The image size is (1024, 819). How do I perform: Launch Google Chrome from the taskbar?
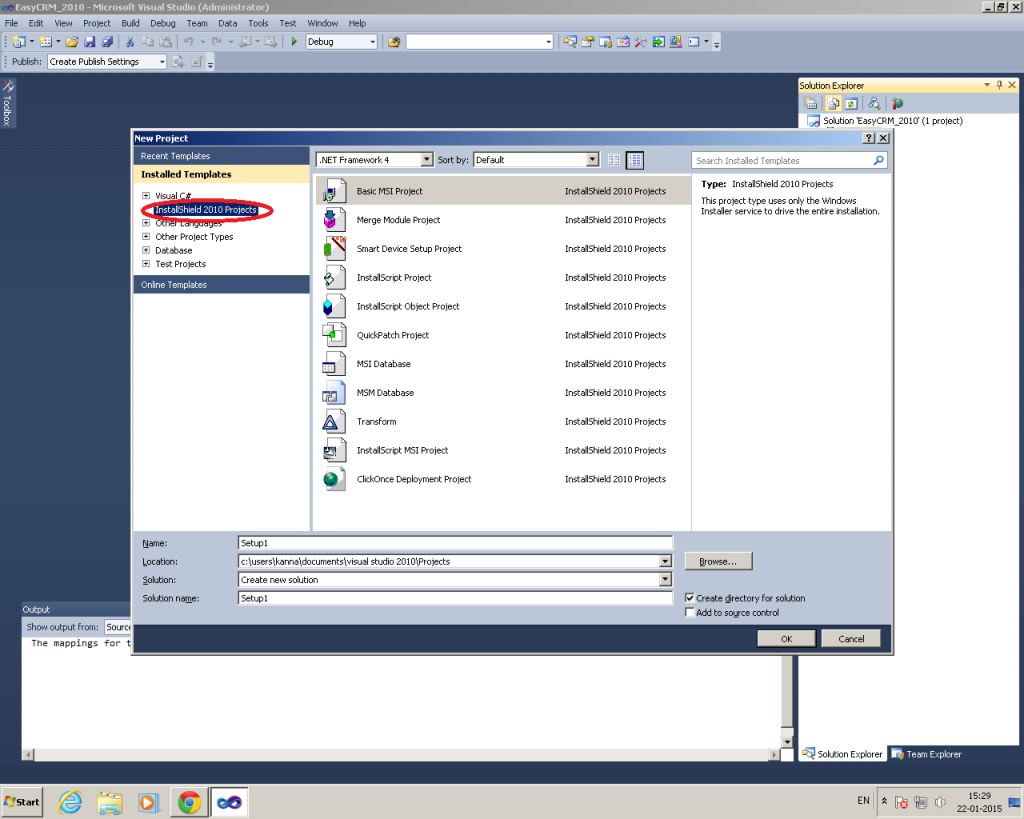pos(189,801)
